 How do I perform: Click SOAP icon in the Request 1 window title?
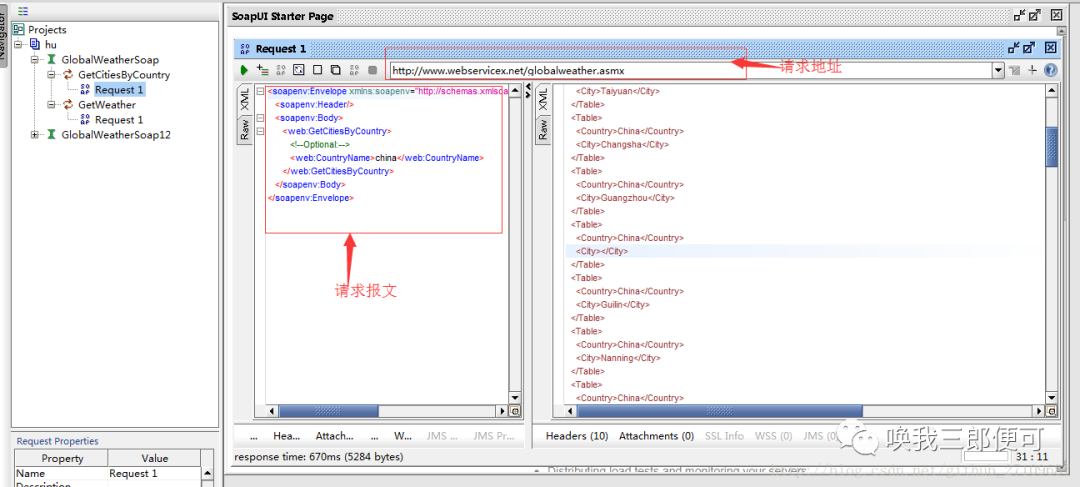coord(245,49)
